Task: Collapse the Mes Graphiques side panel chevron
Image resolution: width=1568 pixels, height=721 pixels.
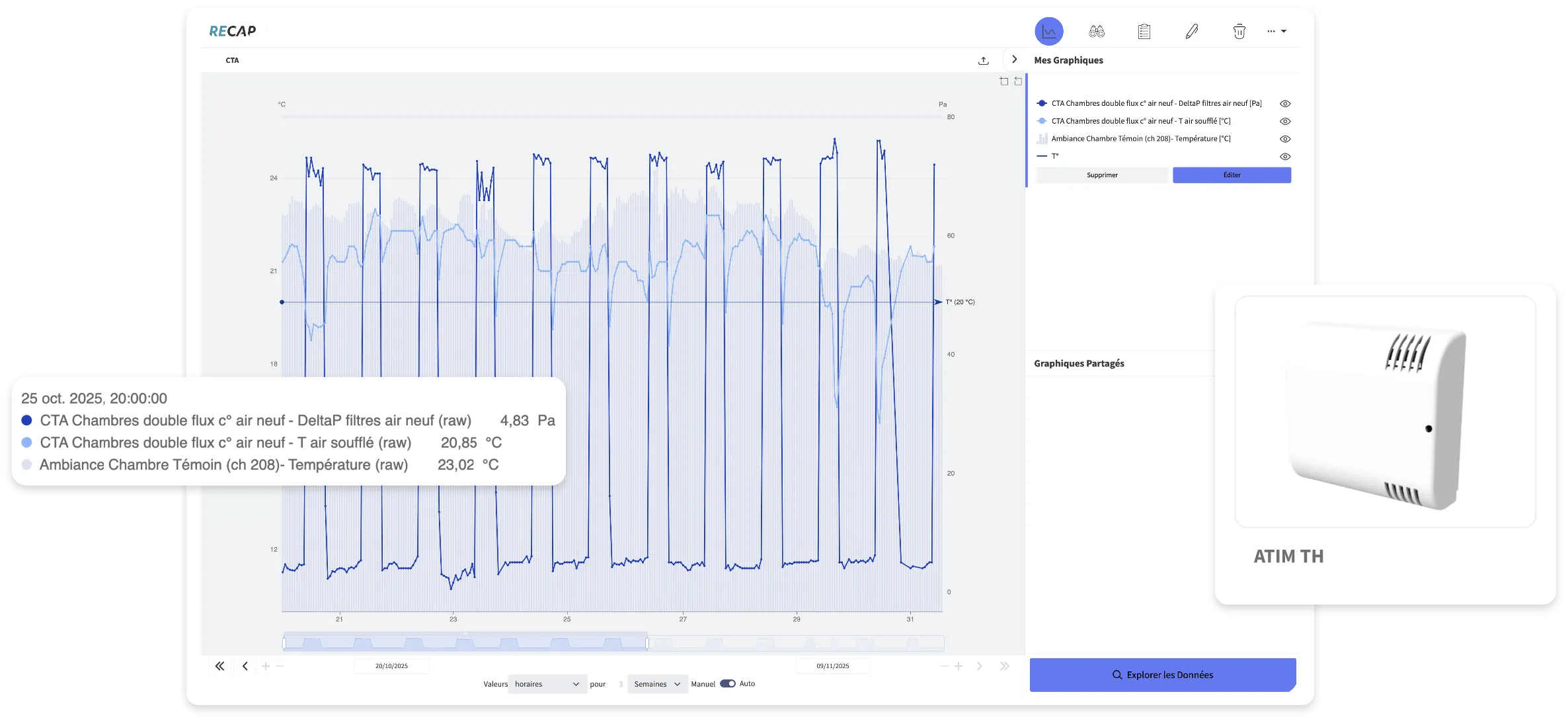Action: 1014,60
